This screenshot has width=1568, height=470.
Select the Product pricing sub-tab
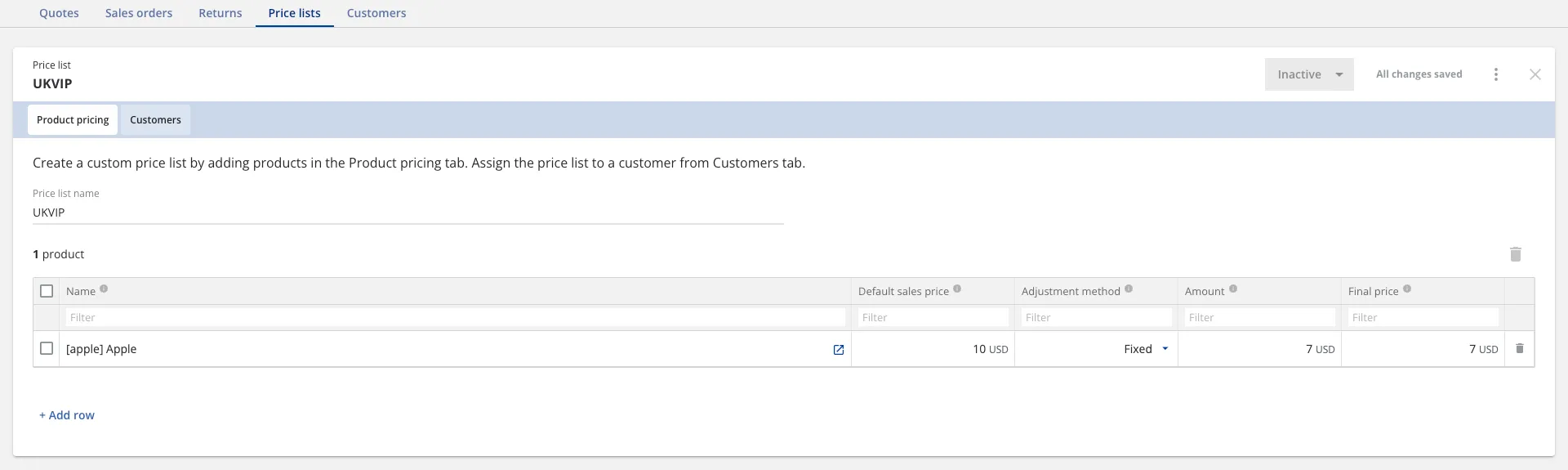coord(73,119)
